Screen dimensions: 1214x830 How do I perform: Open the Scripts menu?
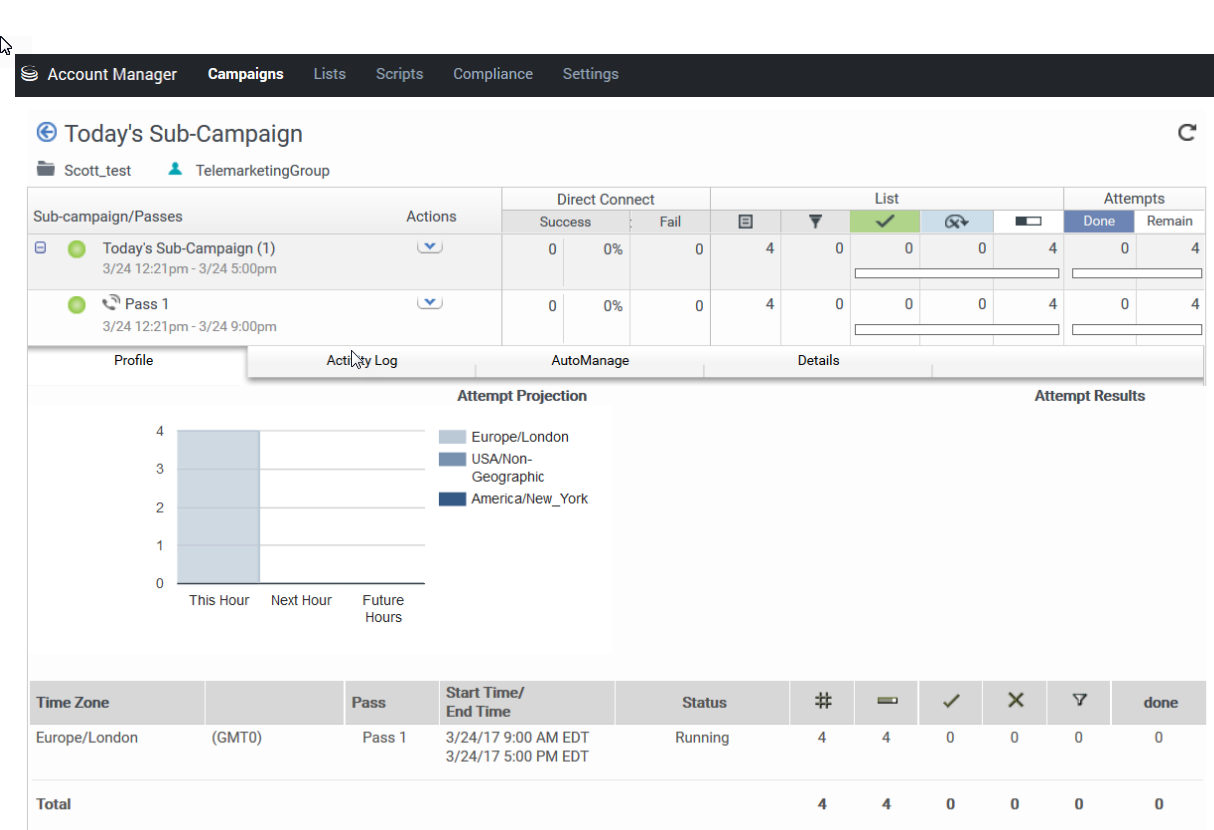[399, 74]
